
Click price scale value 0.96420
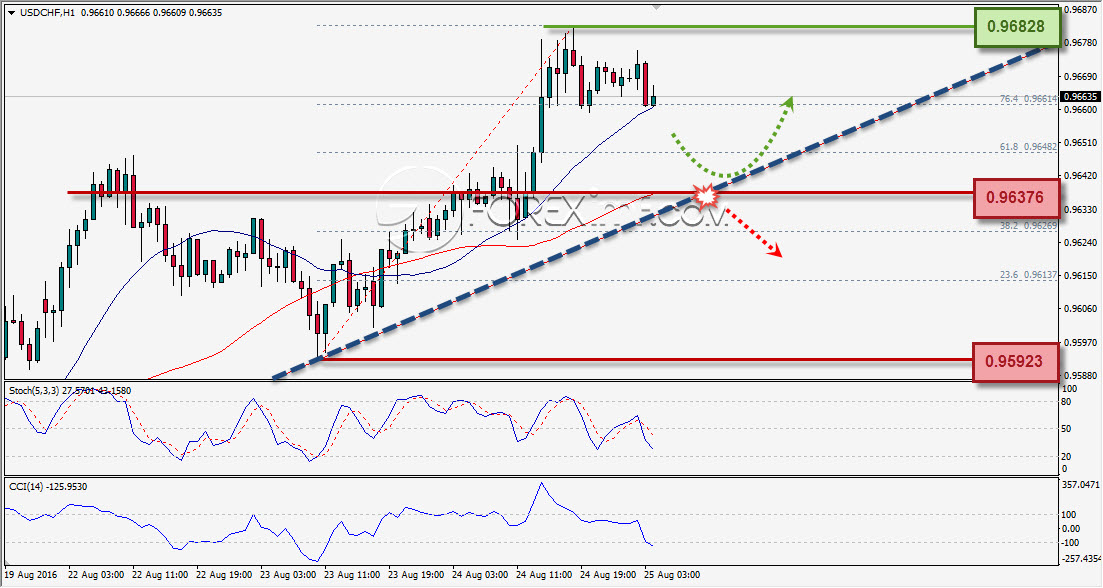coord(1081,176)
